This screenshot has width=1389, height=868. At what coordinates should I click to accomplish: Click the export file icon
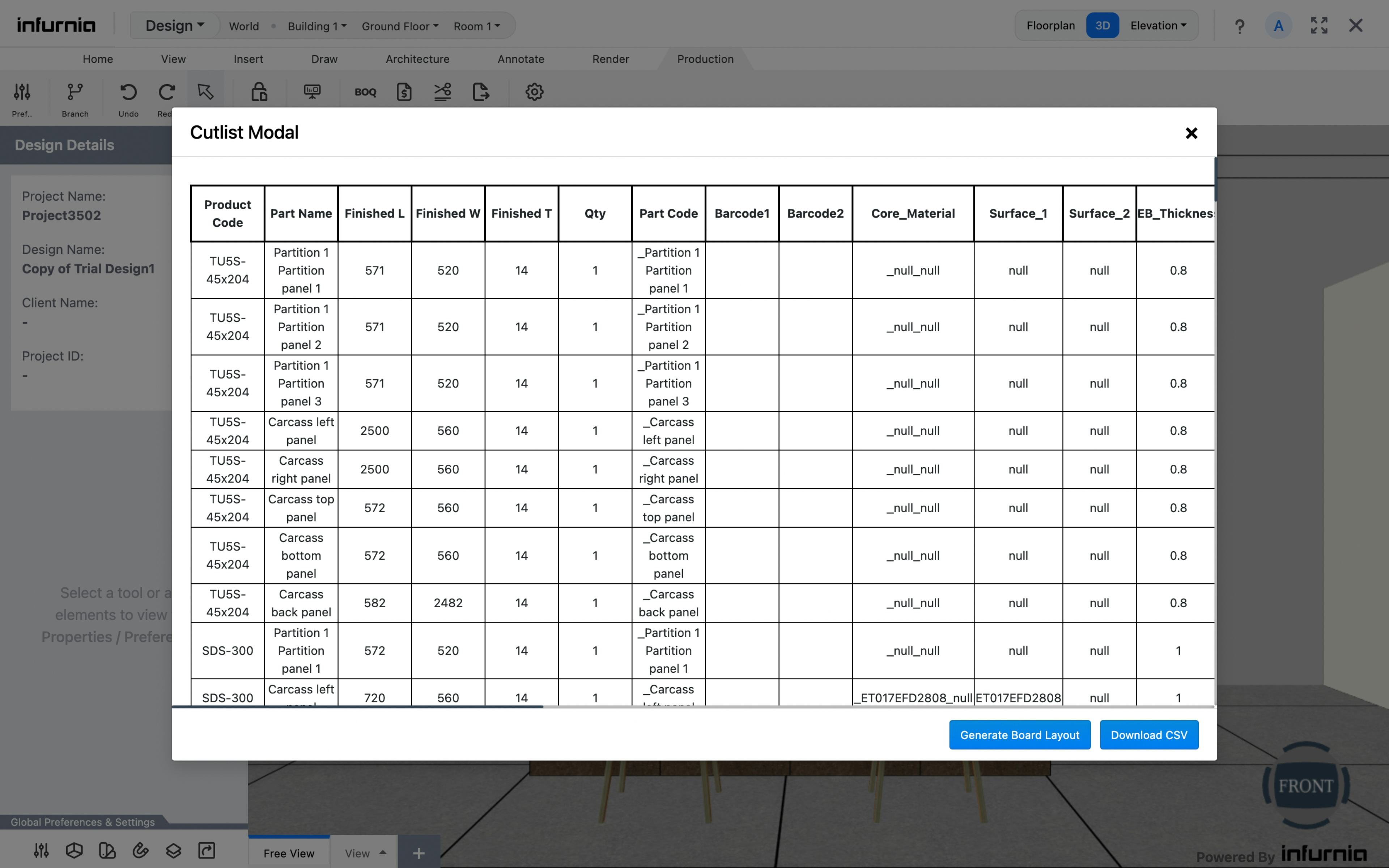pos(480,93)
